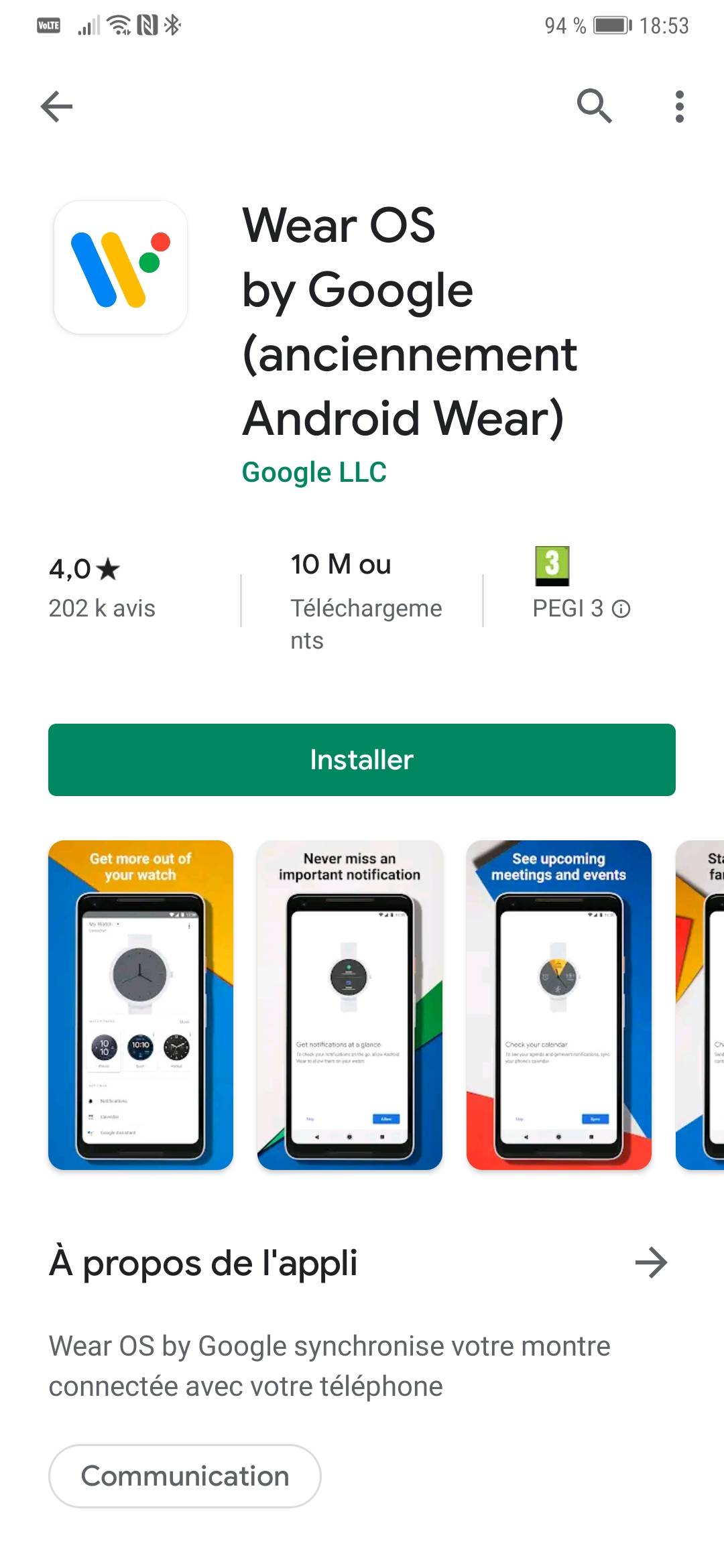
Task: Open the partially visible fourth screenshot
Action: [x=700, y=1005]
